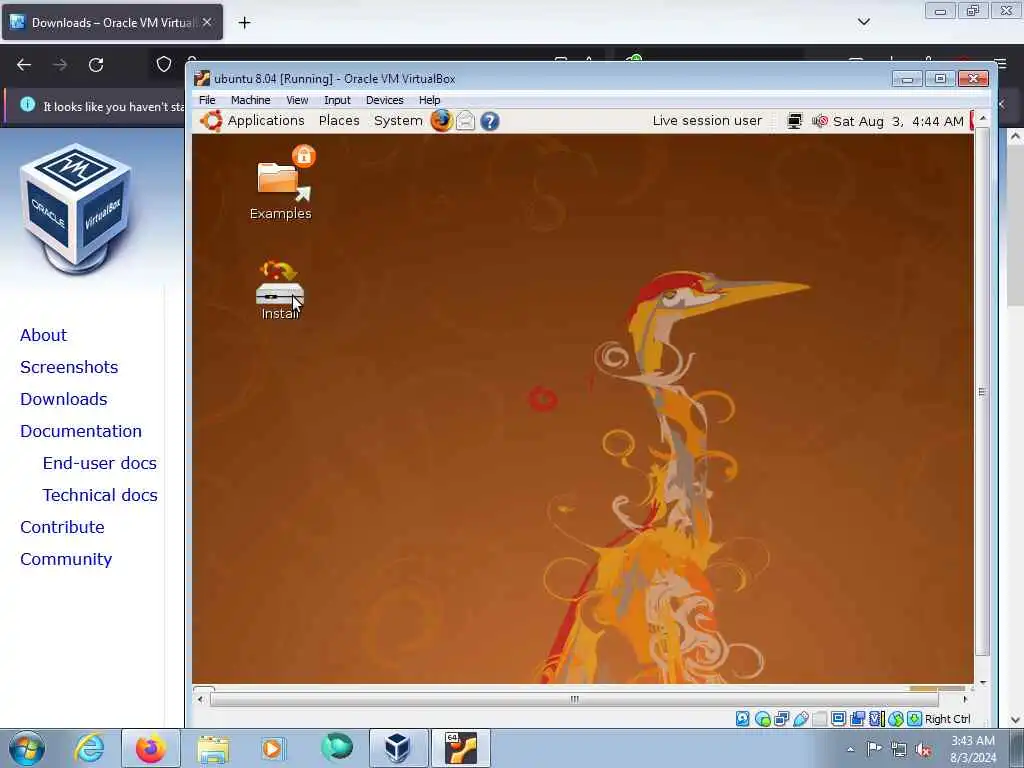Screen dimensions: 1024x768
Task: Show hidden tray icons arrow
Action: pyautogui.click(x=850, y=750)
